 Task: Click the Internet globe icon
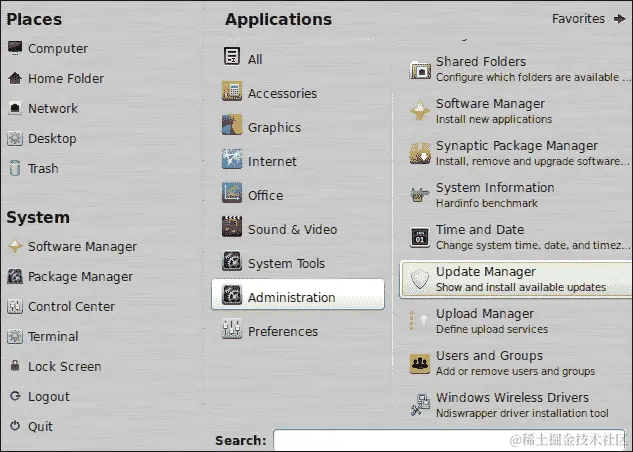click(x=232, y=159)
